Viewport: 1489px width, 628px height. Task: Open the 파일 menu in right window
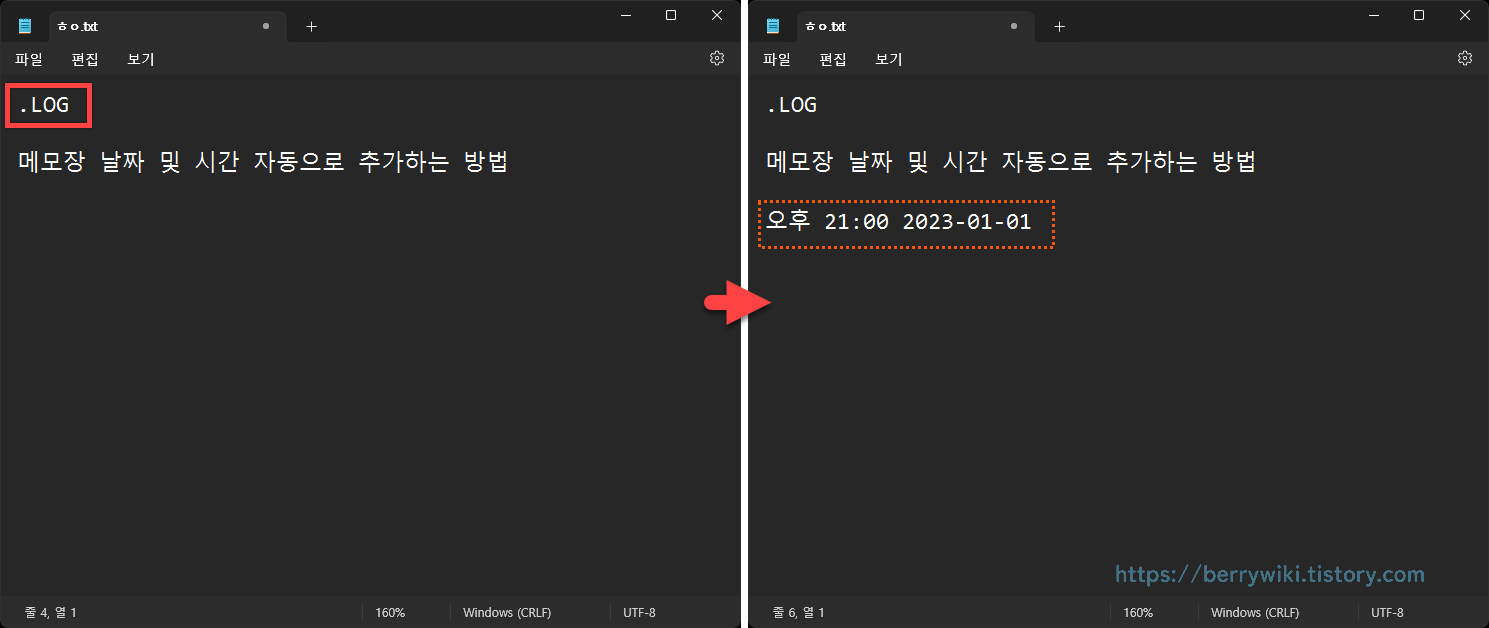coord(777,59)
